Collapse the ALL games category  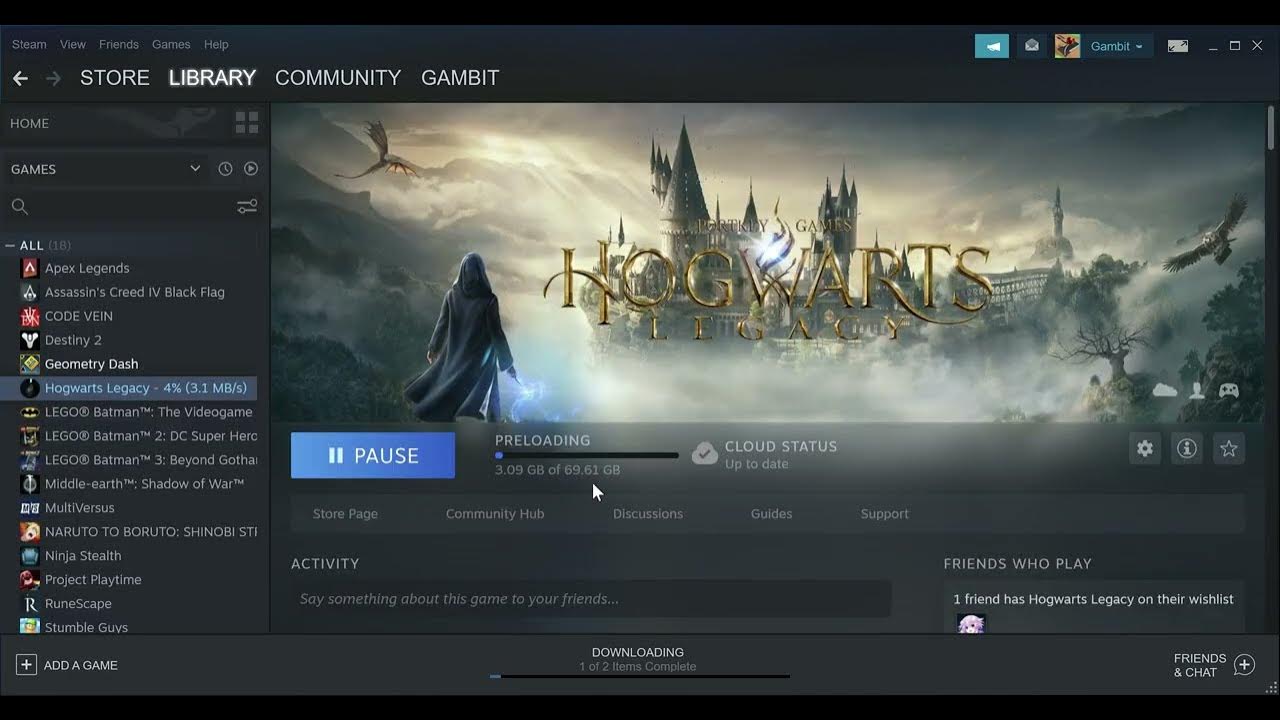coord(10,245)
